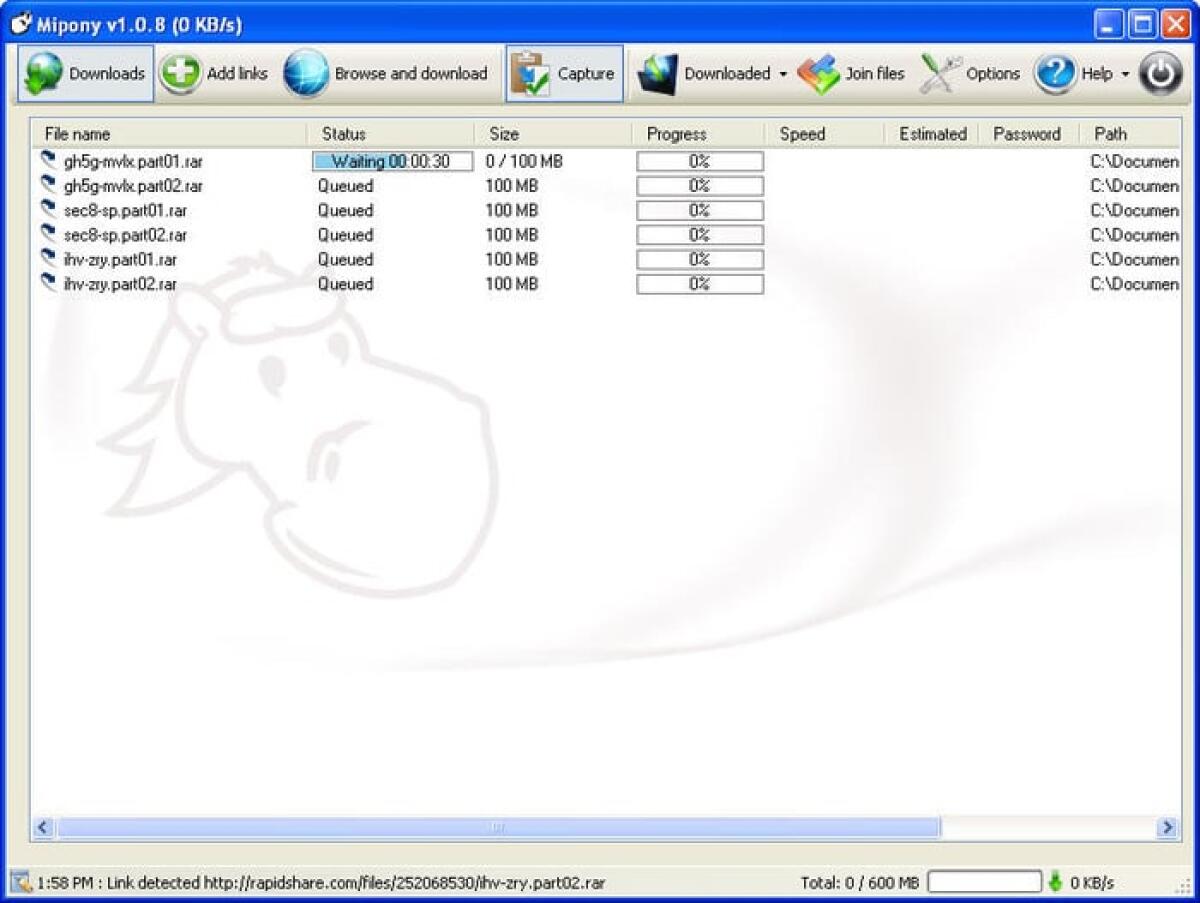Click the horizontal scrollbar right arrow
Screen dimensions: 1200x903
pos(1167,827)
